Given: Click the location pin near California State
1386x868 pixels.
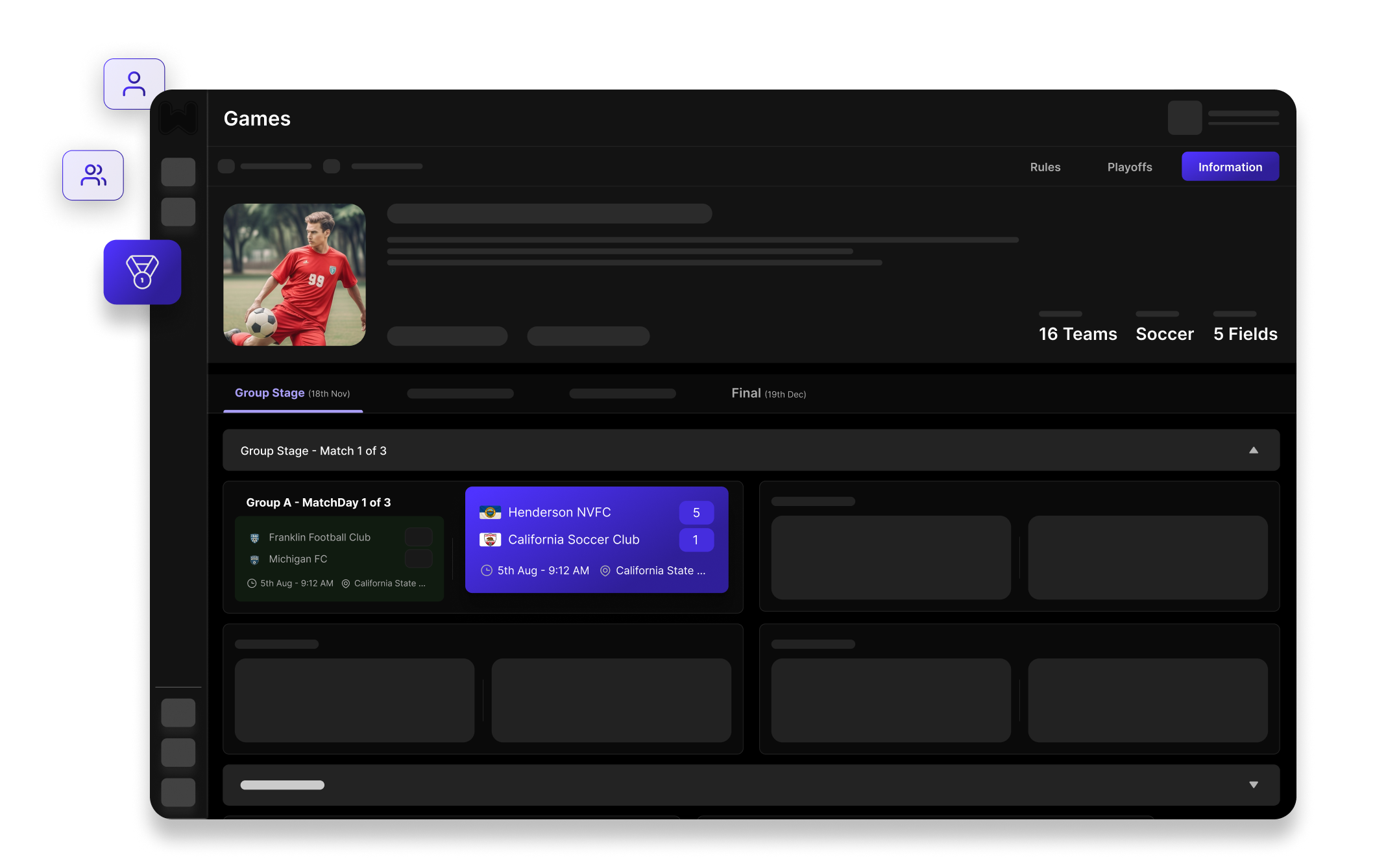Looking at the screenshot, I should (605, 571).
